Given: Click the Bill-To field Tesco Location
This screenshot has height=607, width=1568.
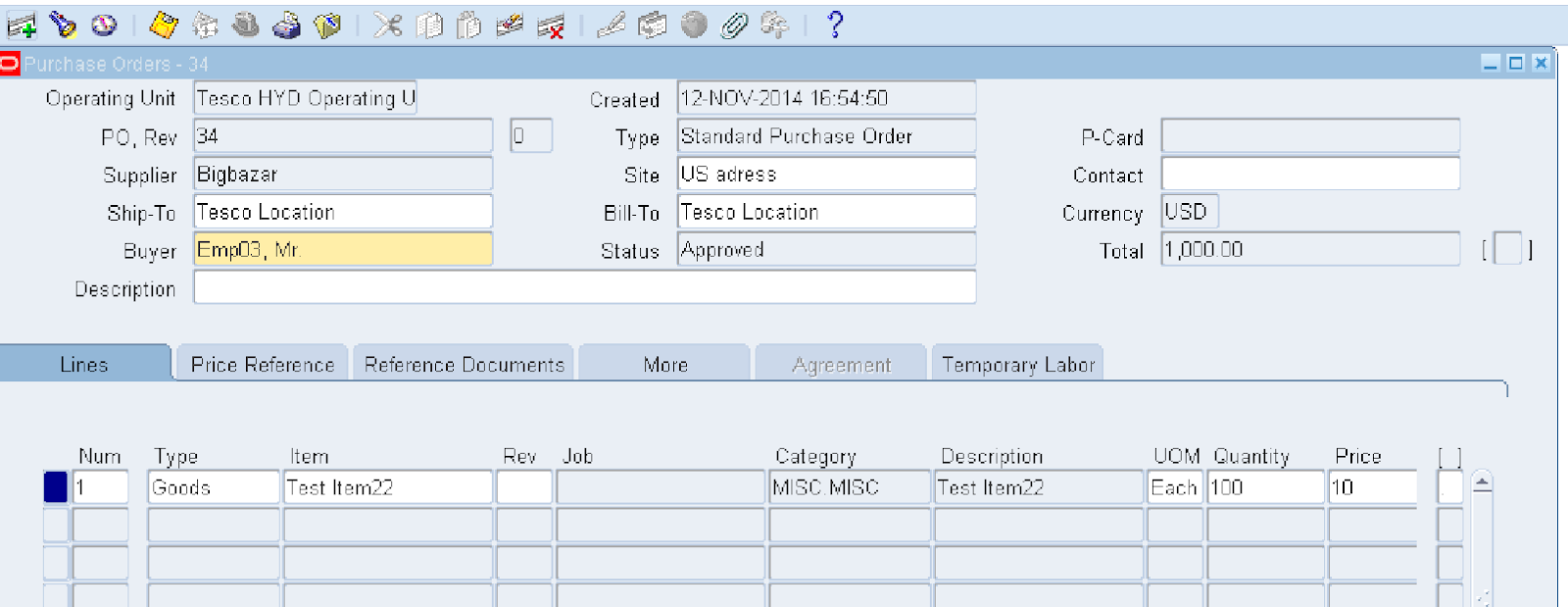Looking at the screenshot, I should [x=826, y=212].
